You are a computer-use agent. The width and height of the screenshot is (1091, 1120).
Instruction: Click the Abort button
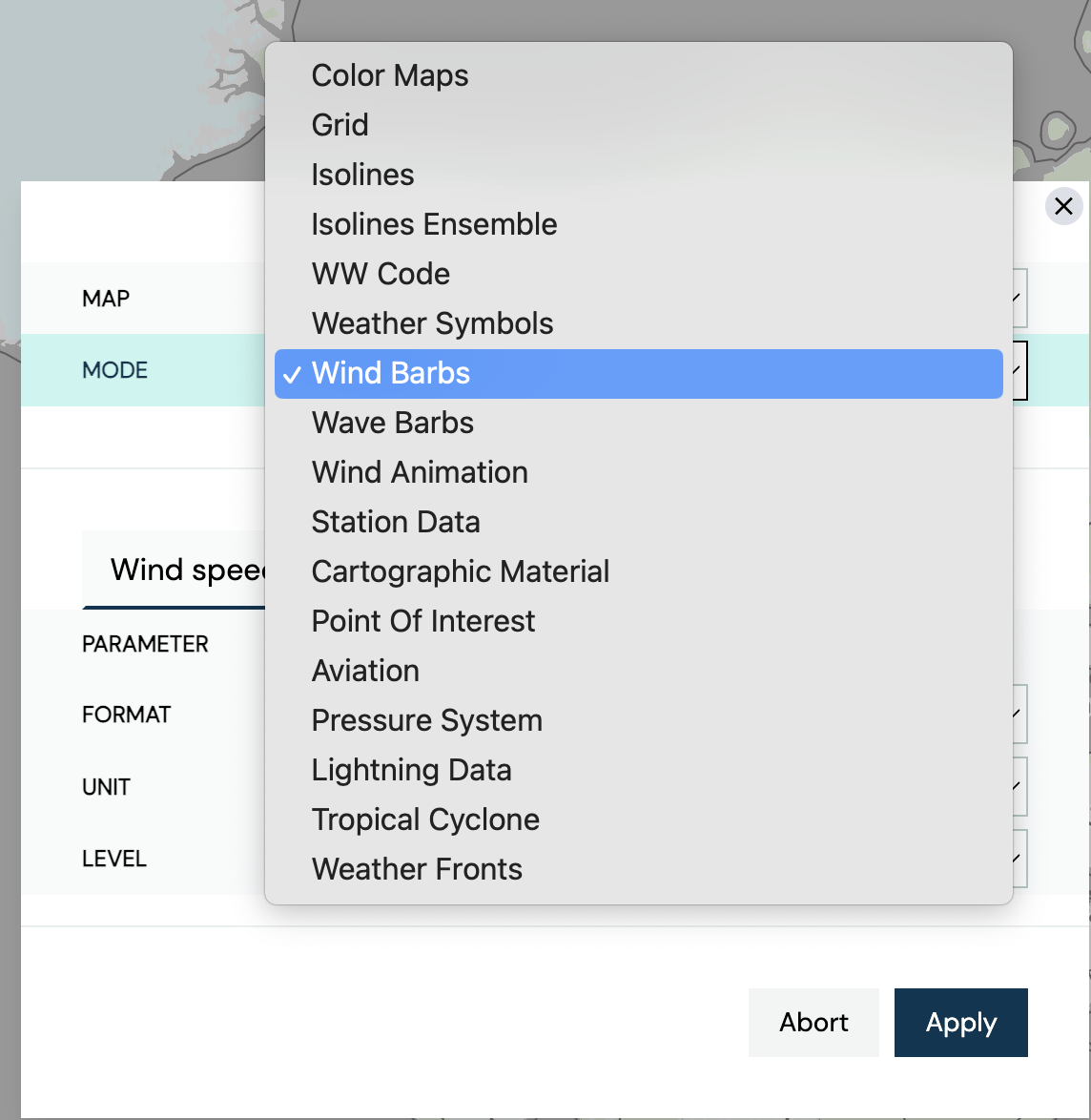(813, 1023)
